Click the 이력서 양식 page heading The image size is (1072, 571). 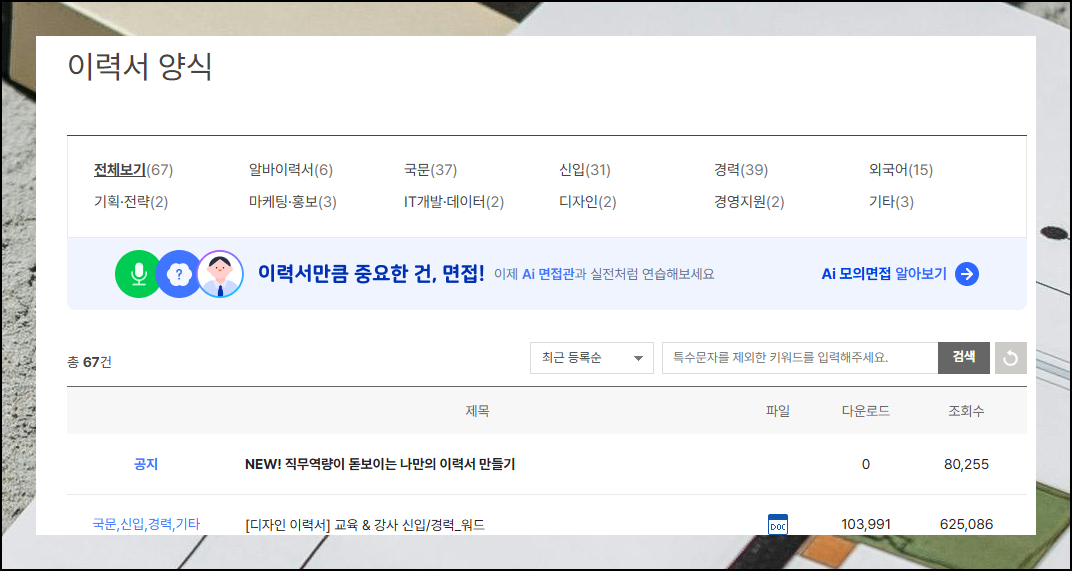point(140,67)
